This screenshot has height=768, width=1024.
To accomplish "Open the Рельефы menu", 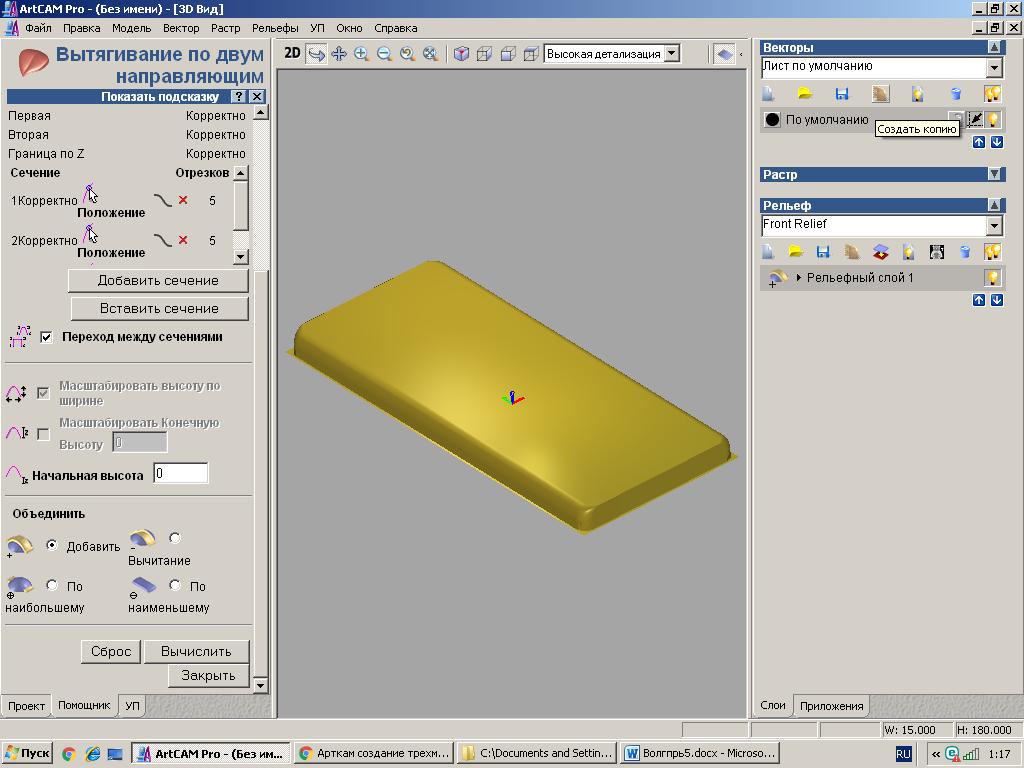I will click(275, 28).
